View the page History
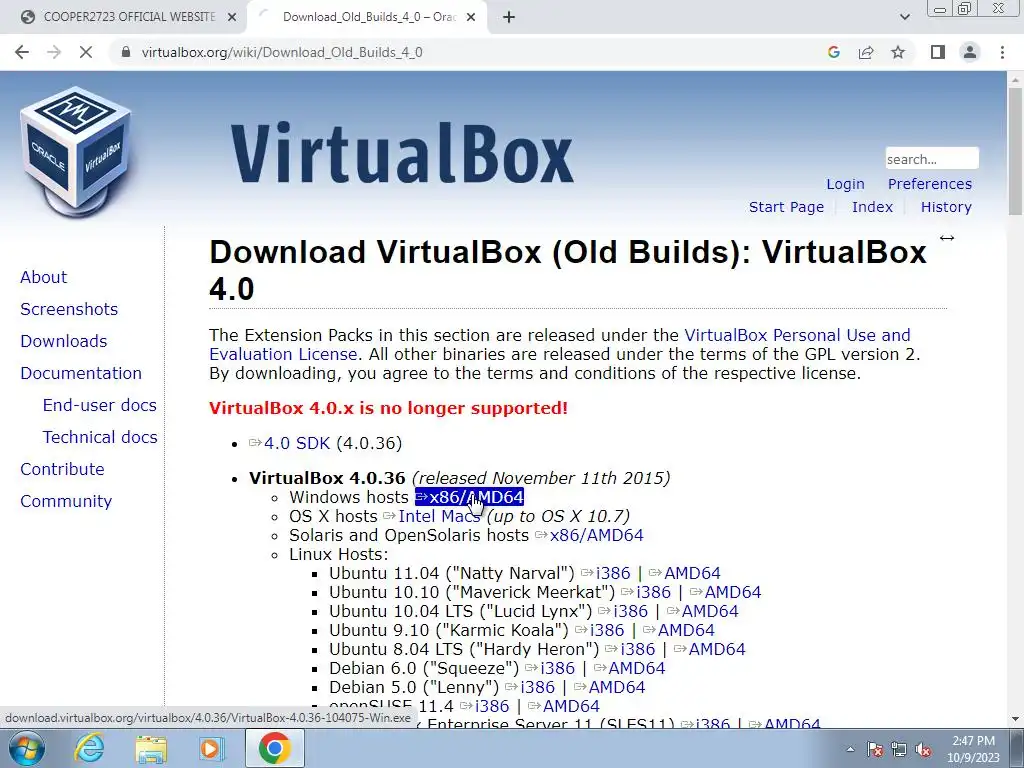The height and width of the screenshot is (768, 1024). point(946,207)
